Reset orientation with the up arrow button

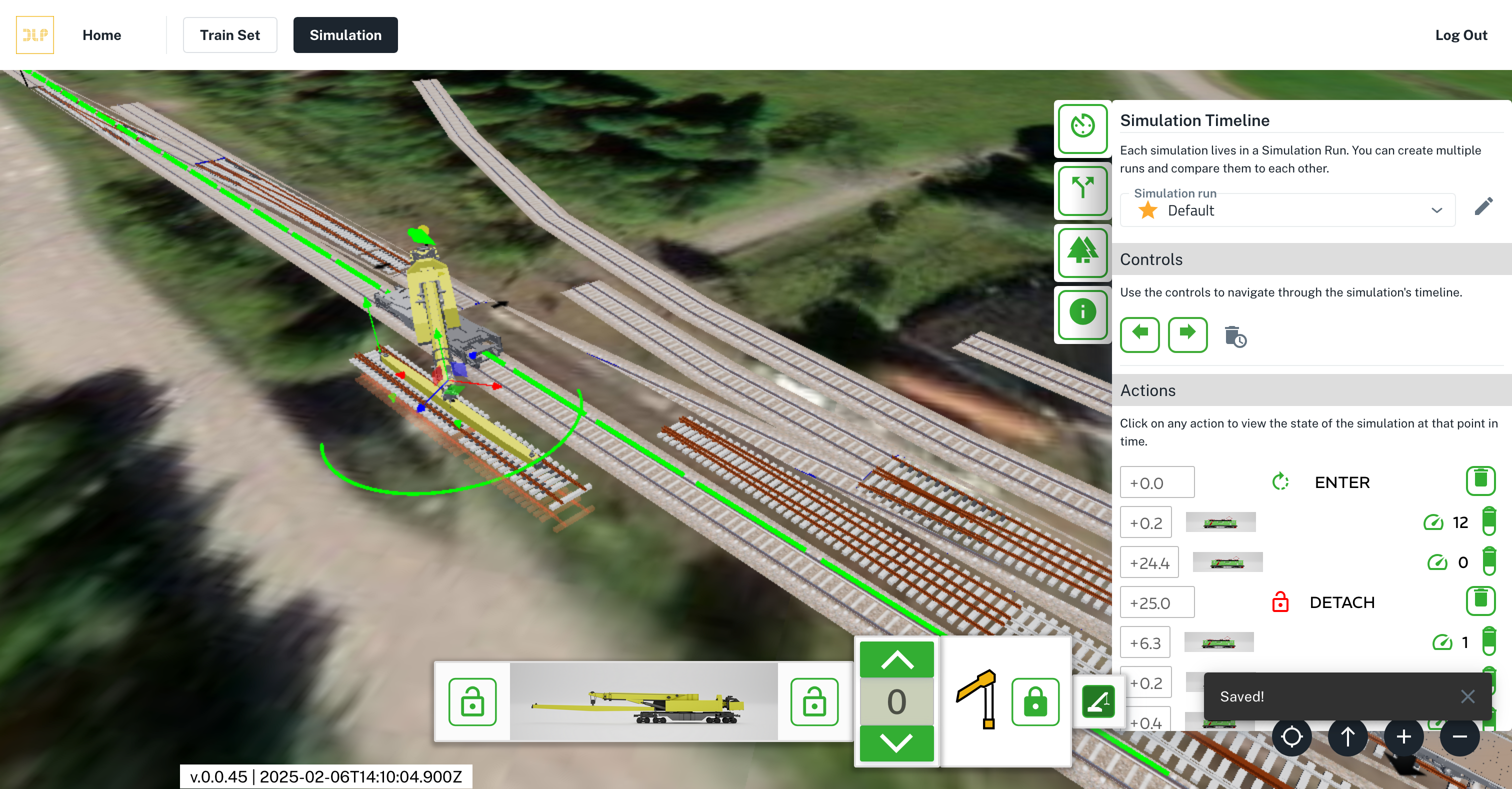click(1347, 736)
